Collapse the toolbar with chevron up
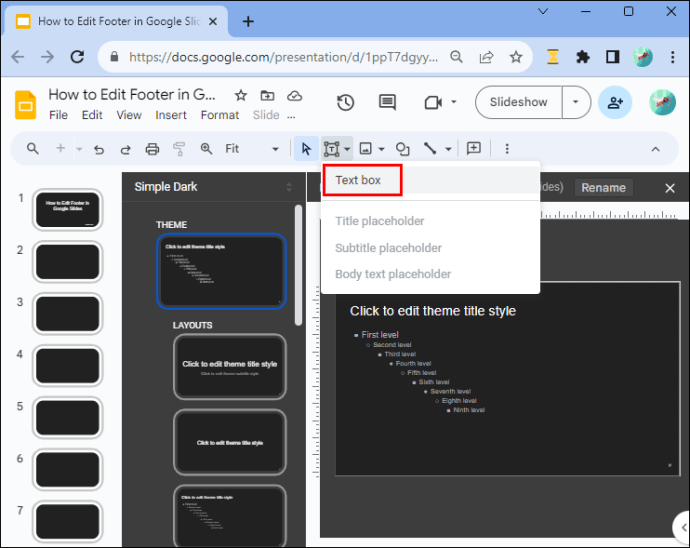The image size is (690, 548). click(x=655, y=149)
